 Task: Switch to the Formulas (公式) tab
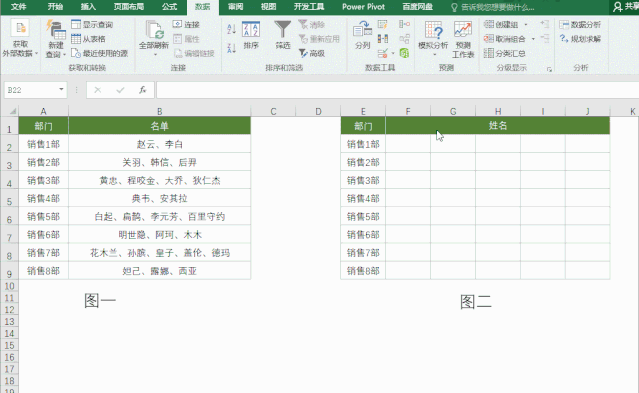point(169,7)
